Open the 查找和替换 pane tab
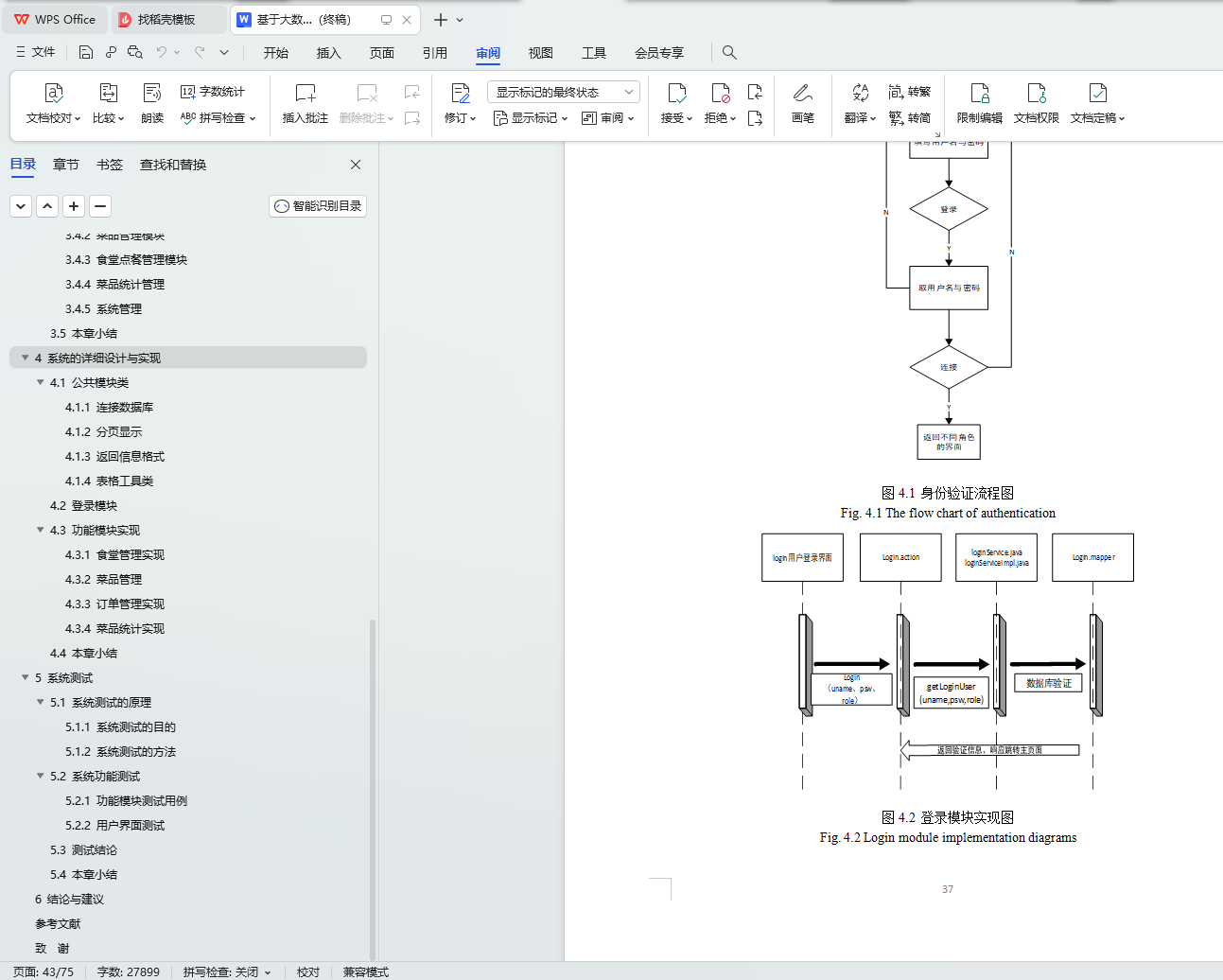This screenshot has width=1223, height=980. 173,165
